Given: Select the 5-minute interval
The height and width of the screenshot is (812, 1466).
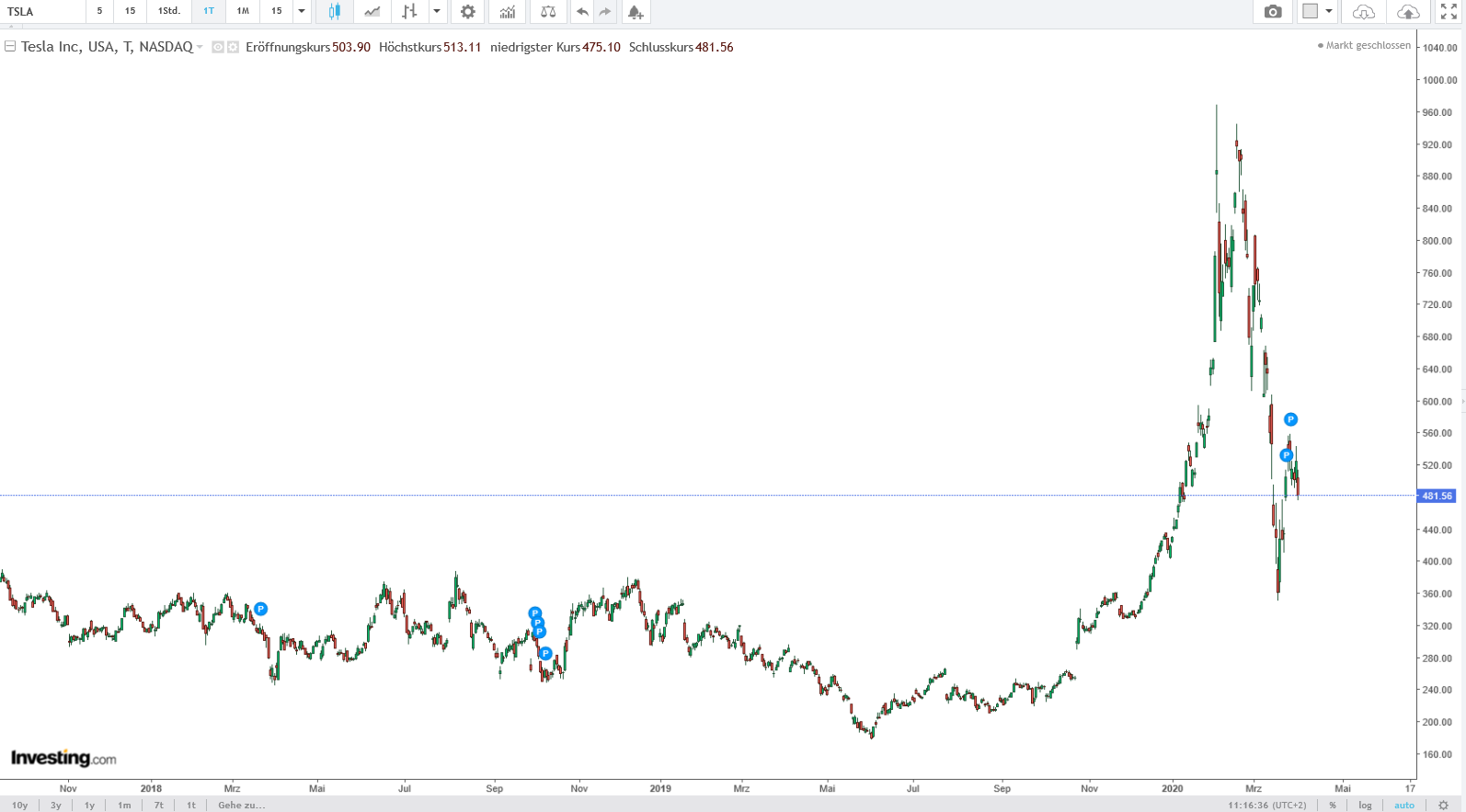Looking at the screenshot, I should [x=99, y=11].
